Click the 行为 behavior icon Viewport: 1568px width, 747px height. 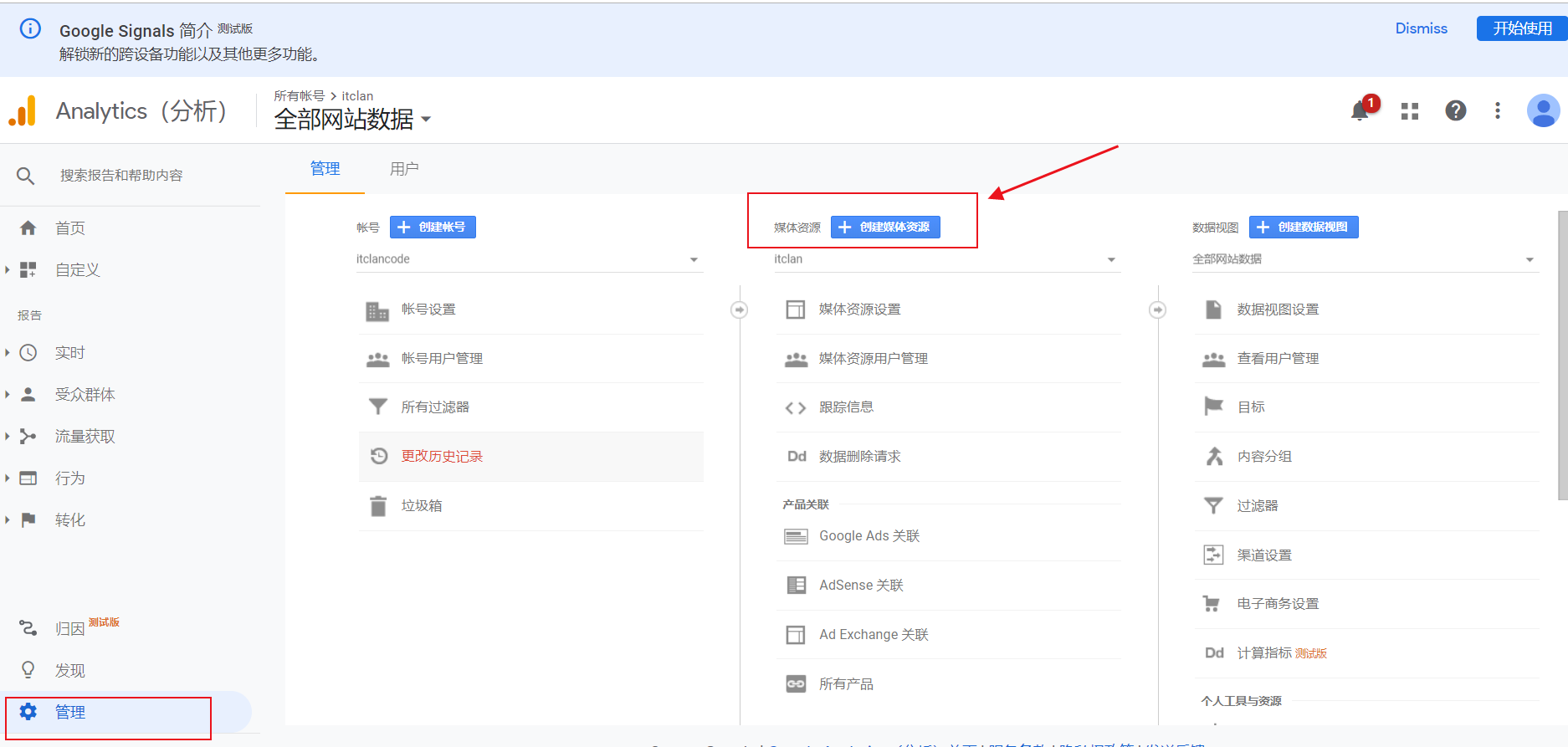click(x=28, y=478)
